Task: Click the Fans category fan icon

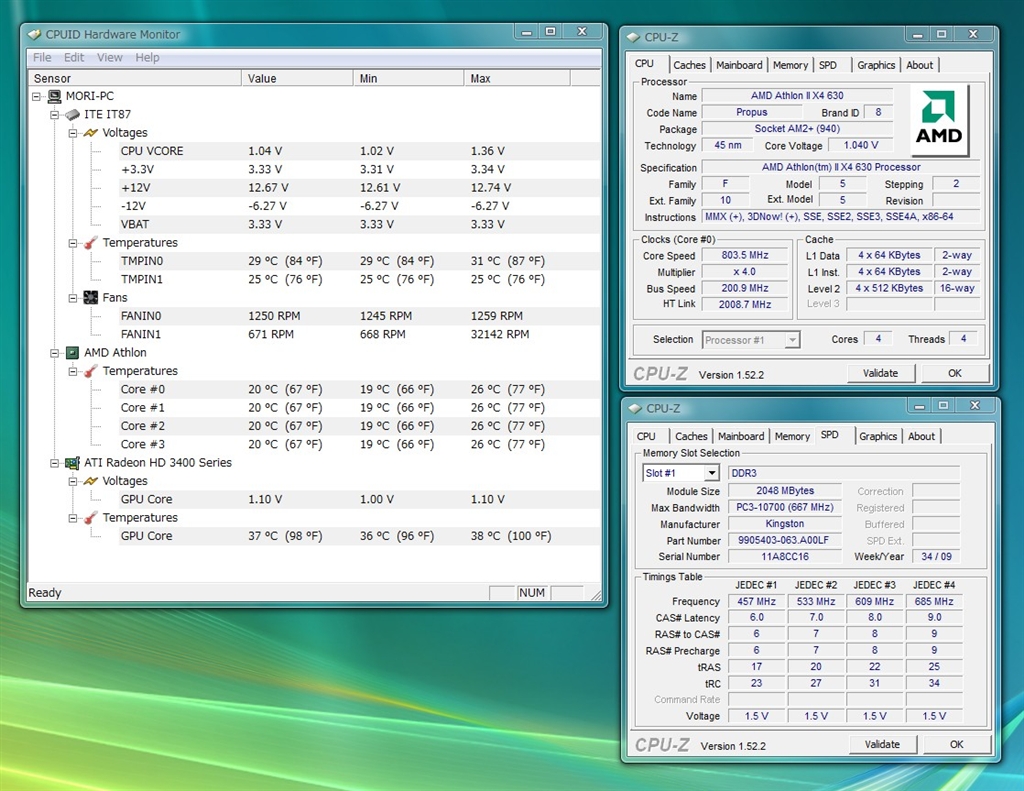Action: 90,298
